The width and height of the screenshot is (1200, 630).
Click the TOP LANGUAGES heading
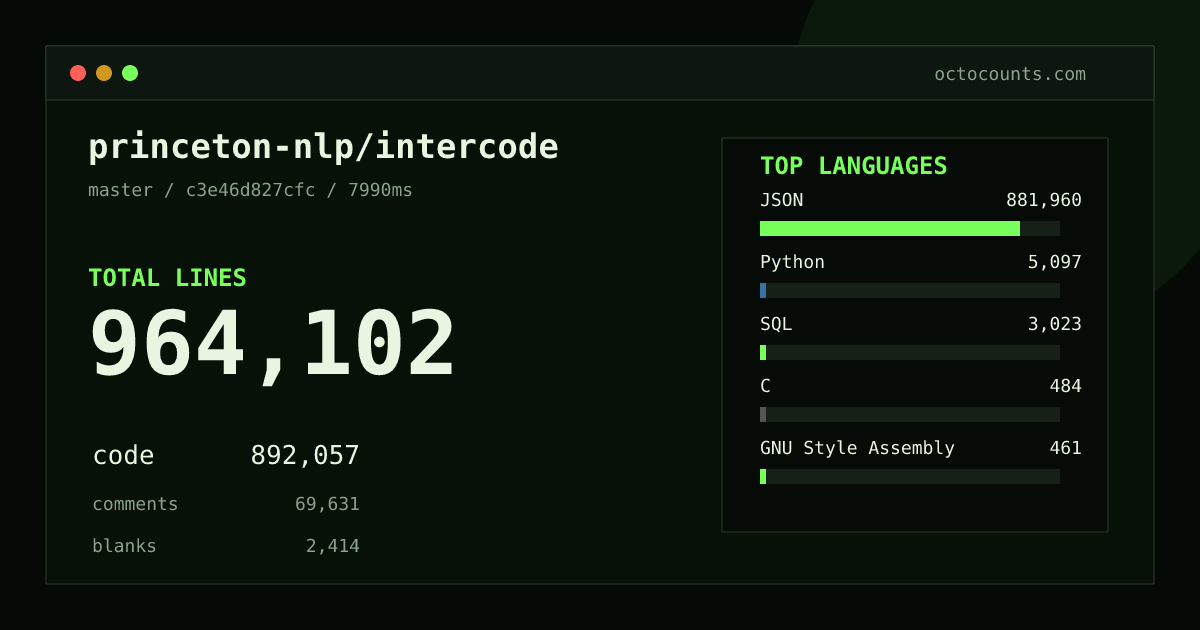(853, 166)
